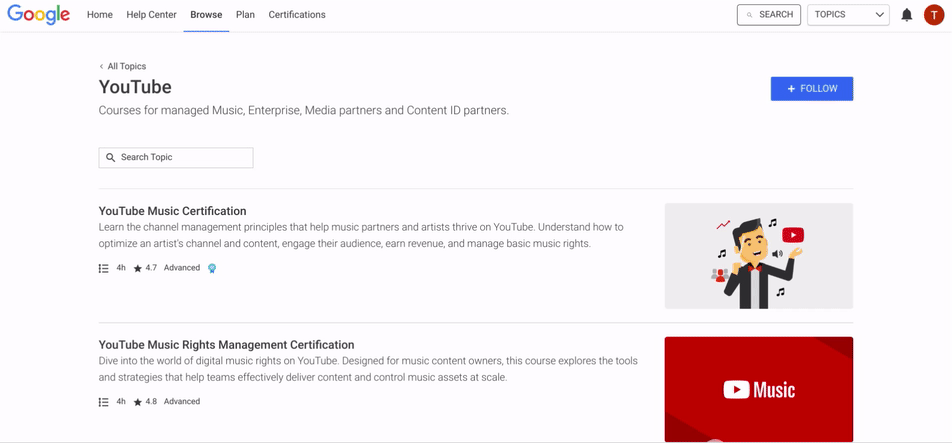Click the certification badge icon beside Advanced
This screenshot has width=952, height=443.
[212, 268]
